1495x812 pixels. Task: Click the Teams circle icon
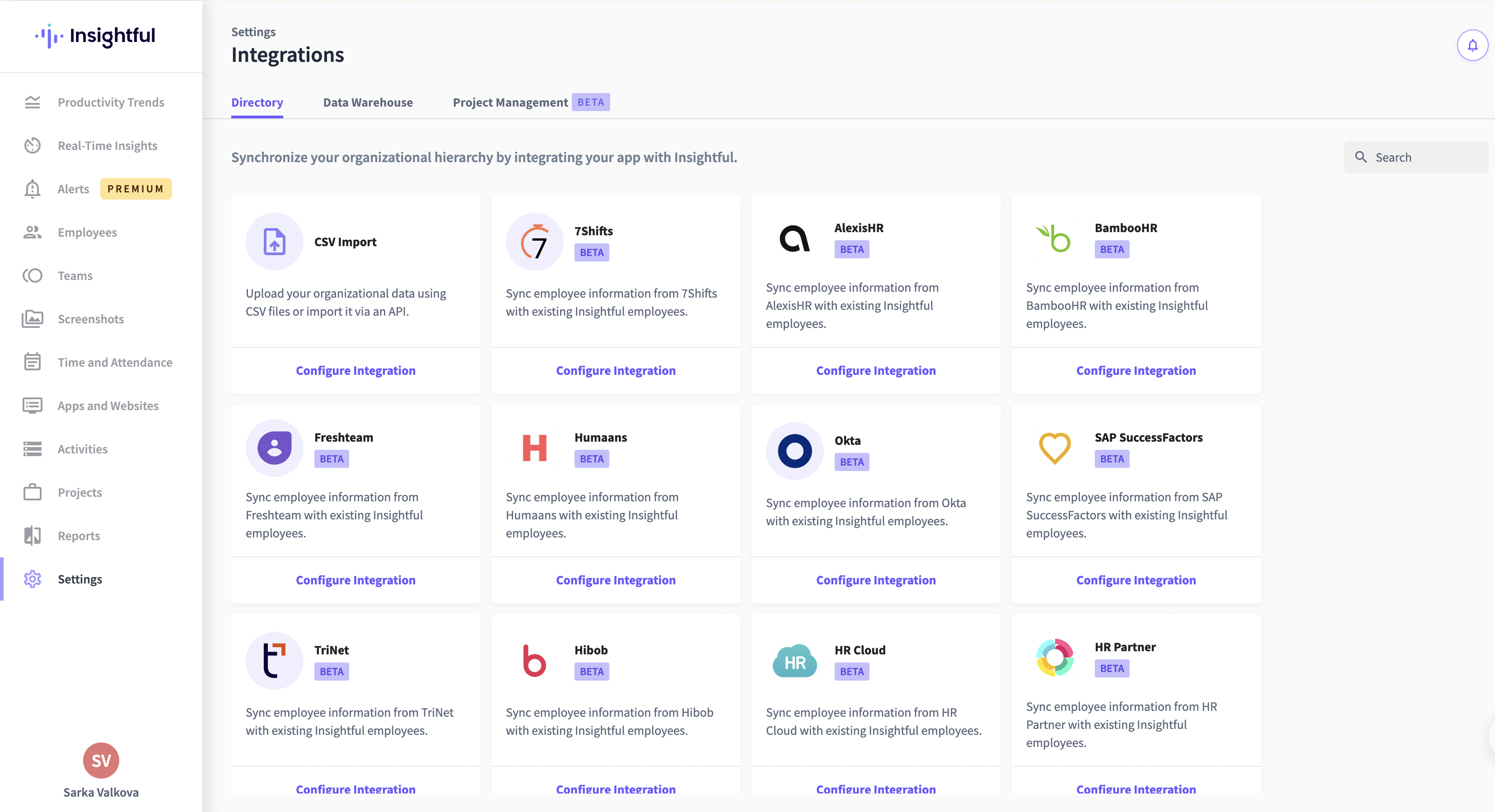coord(33,275)
